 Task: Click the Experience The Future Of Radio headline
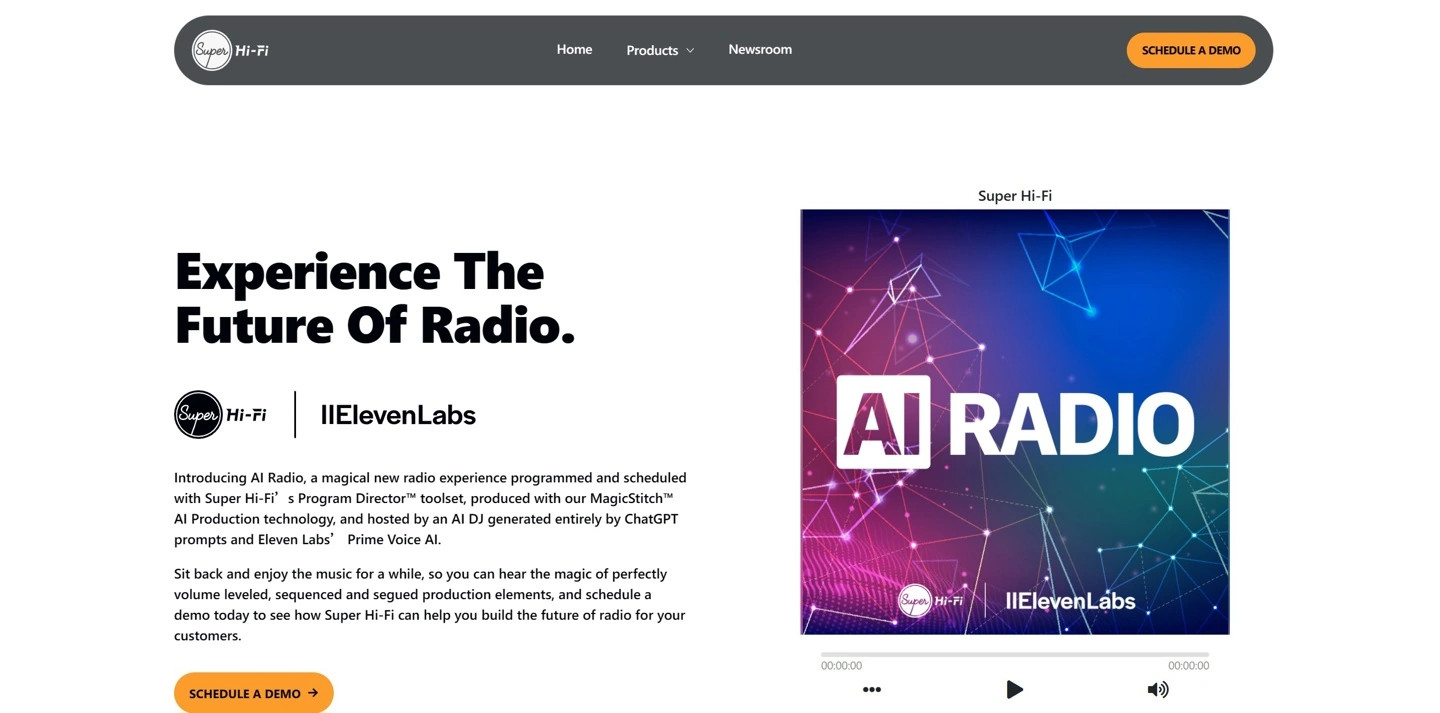(375, 298)
